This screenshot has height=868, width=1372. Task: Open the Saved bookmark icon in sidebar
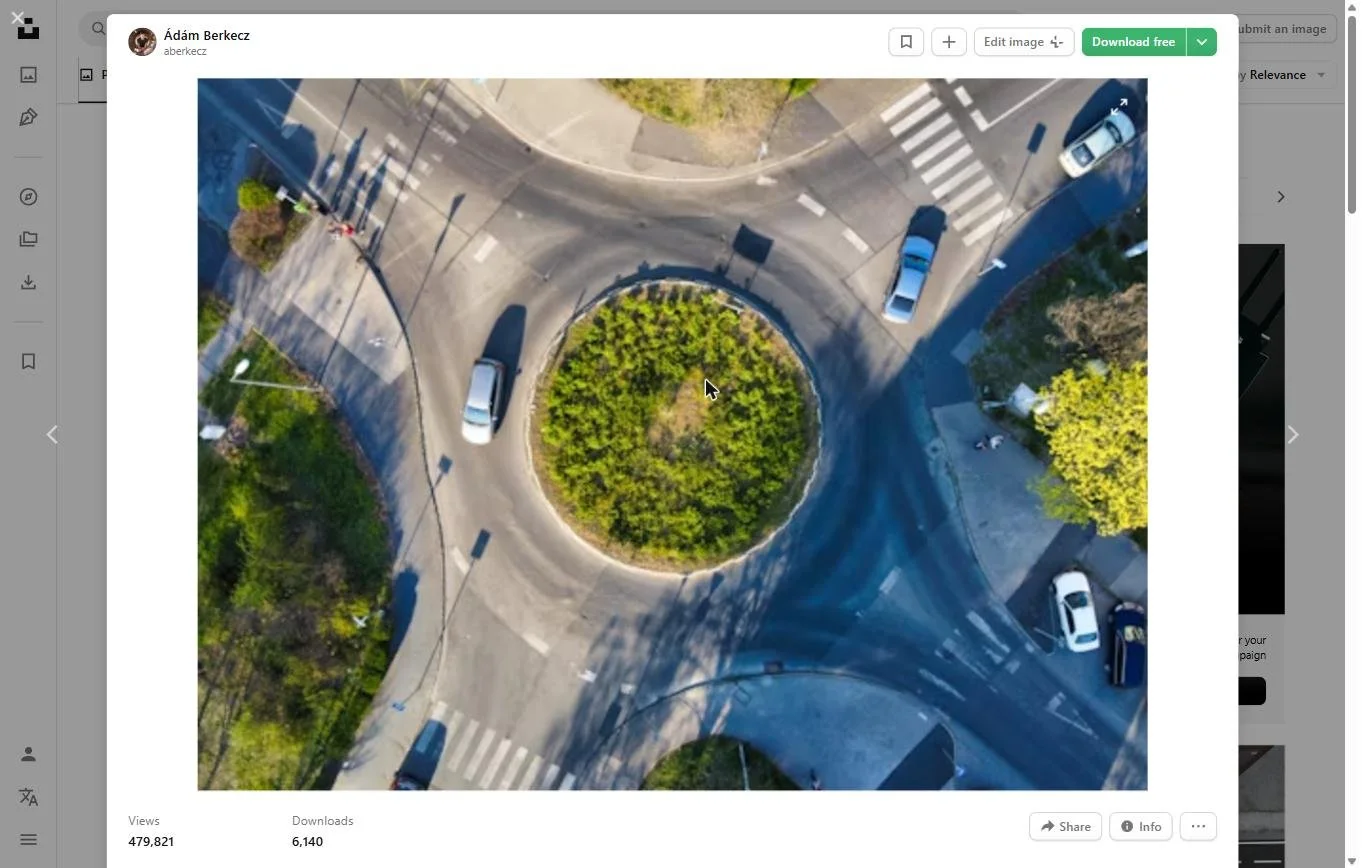tap(29, 361)
